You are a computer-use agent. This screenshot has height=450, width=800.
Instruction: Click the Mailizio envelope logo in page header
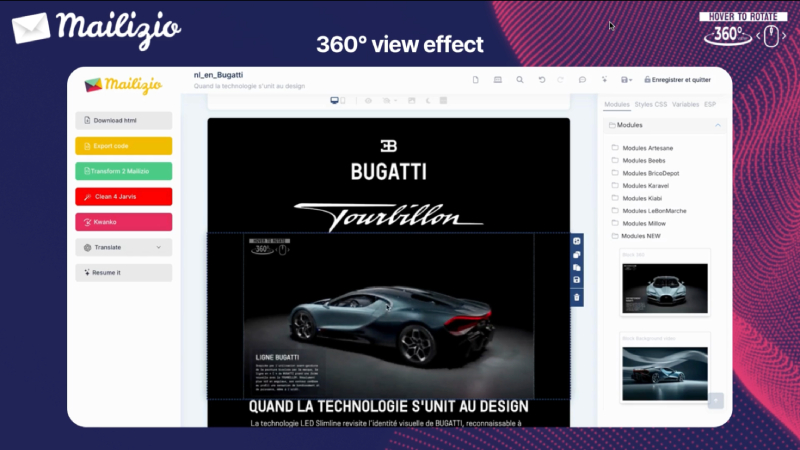(96, 30)
